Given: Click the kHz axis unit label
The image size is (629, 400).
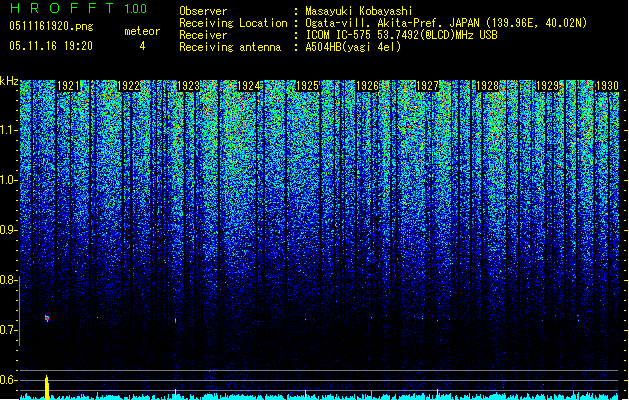Looking at the screenshot, I should point(9,81).
